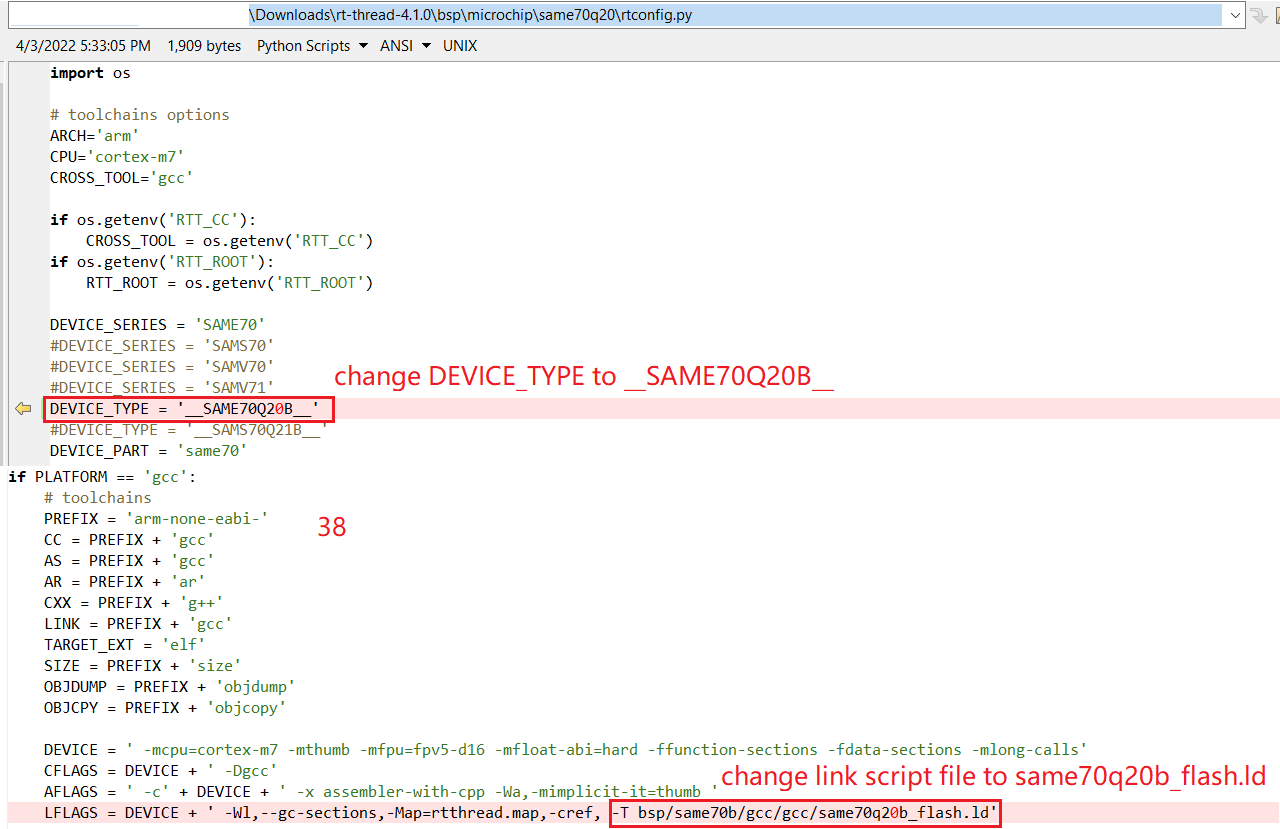This screenshot has height=829, width=1280.
Task: Expand the file path history dropdown
Action: [1235, 15]
